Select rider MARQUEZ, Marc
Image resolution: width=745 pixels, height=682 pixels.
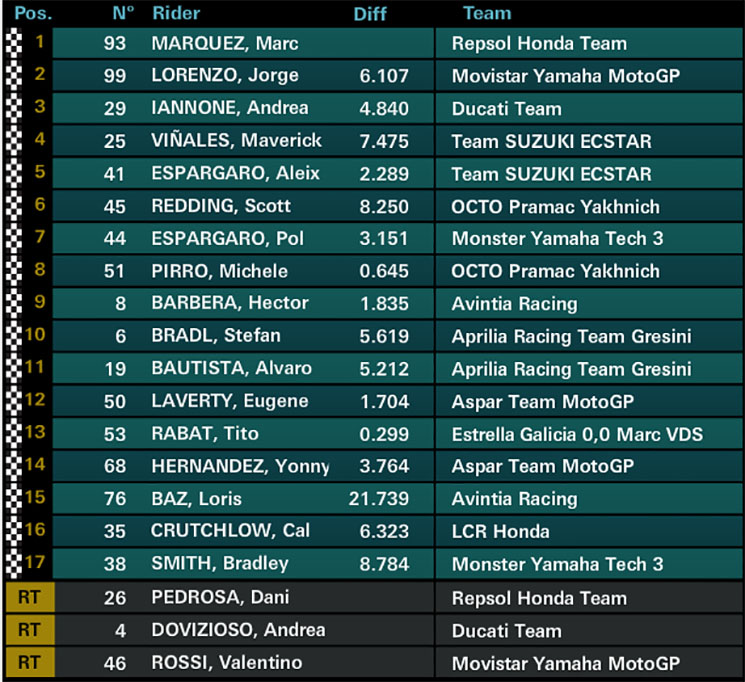pyautogui.click(x=225, y=43)
